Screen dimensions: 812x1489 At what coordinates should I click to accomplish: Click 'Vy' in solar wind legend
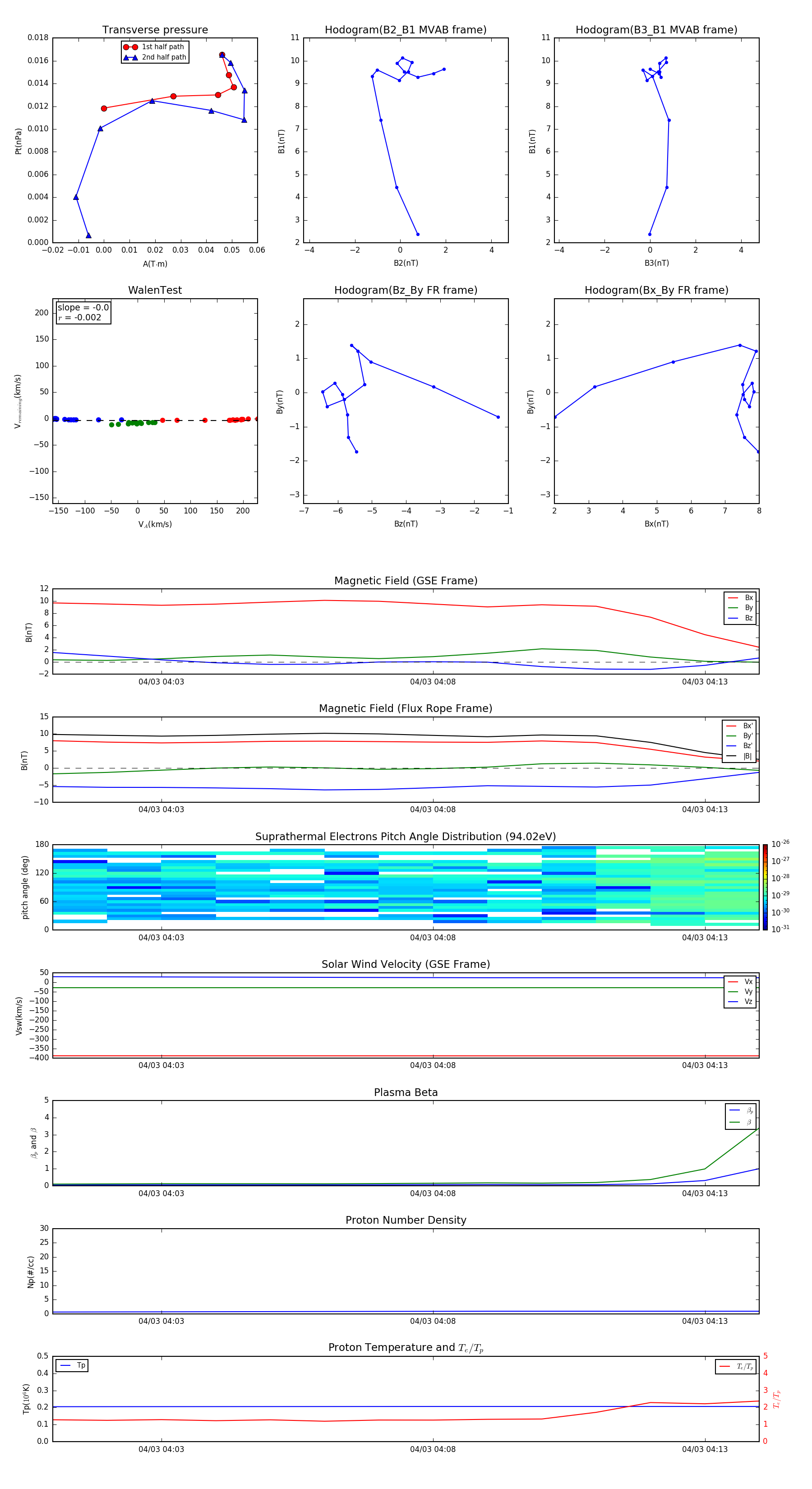click(740, 991)
